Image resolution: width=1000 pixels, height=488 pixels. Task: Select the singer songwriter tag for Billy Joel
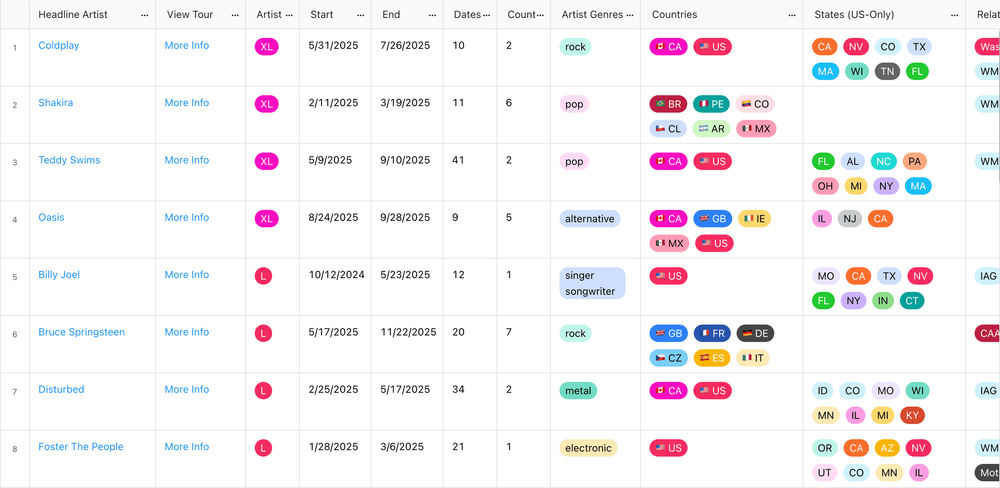tap(592, 283)
